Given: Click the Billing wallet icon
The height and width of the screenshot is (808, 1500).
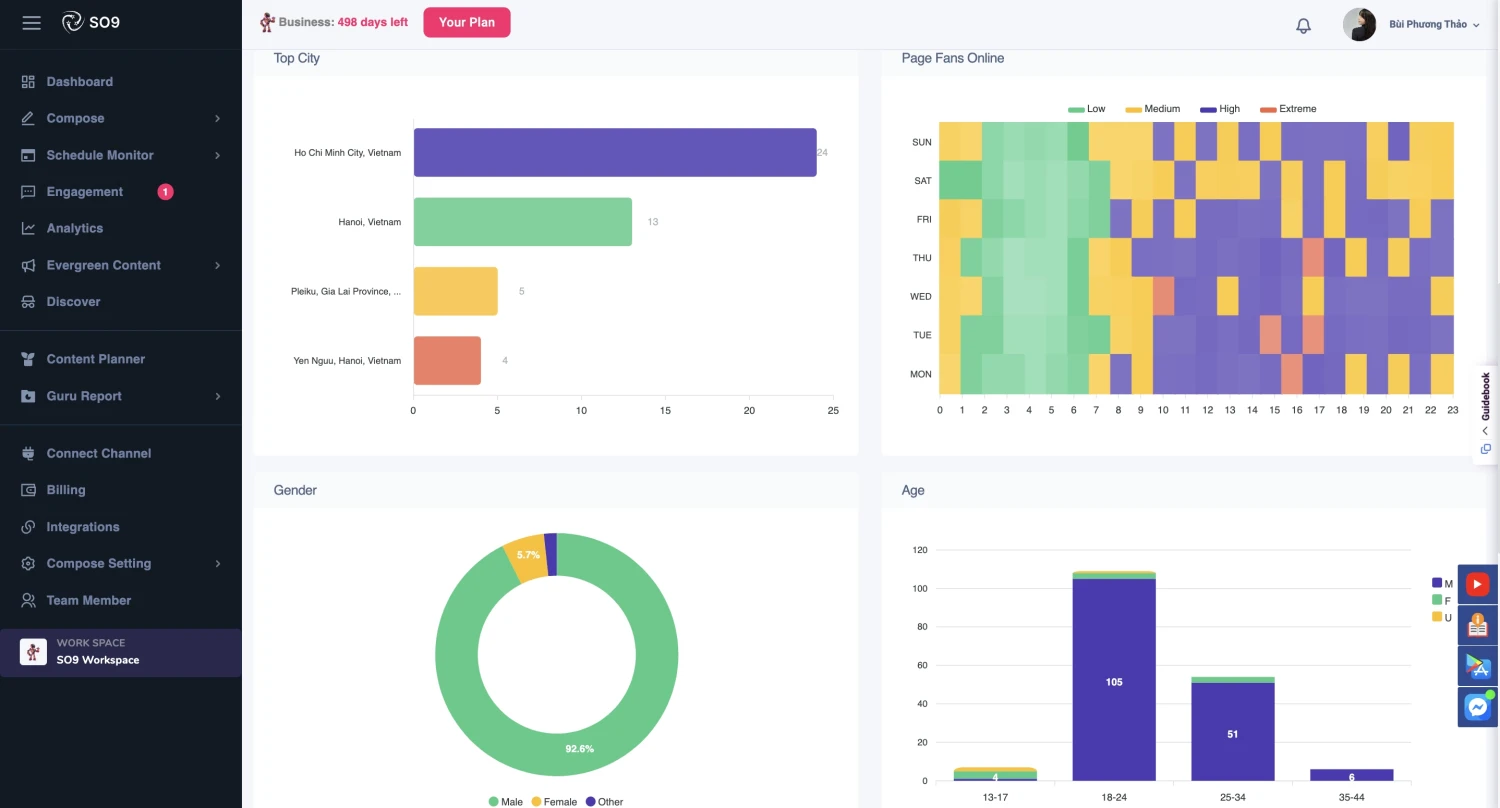Looking at the screenshot, I should point(28,490).
